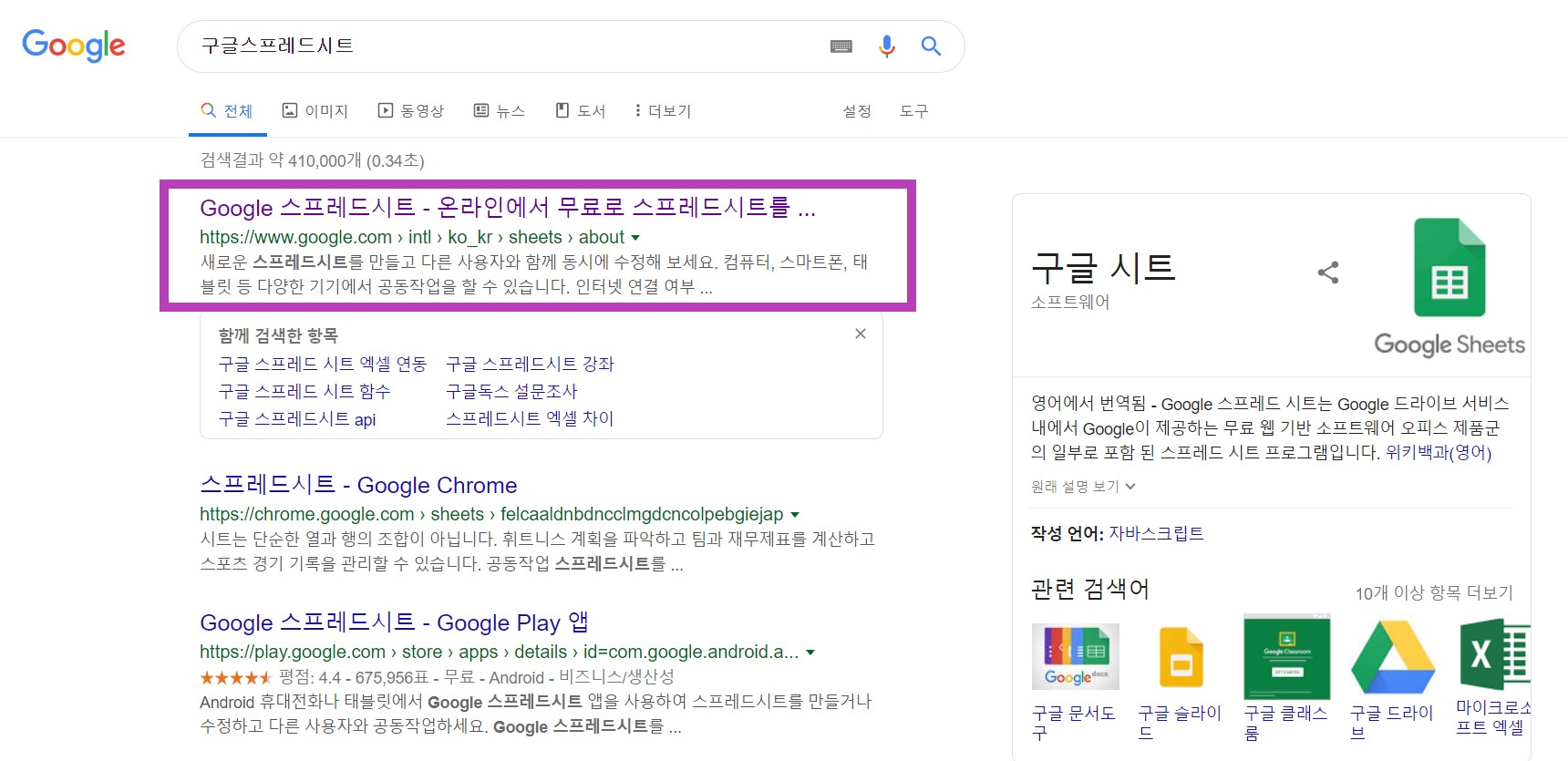The height and width of the screenshot is (761, 1568).
Task: Click the 자바스크립트 link
Action: coord(1156,533)
